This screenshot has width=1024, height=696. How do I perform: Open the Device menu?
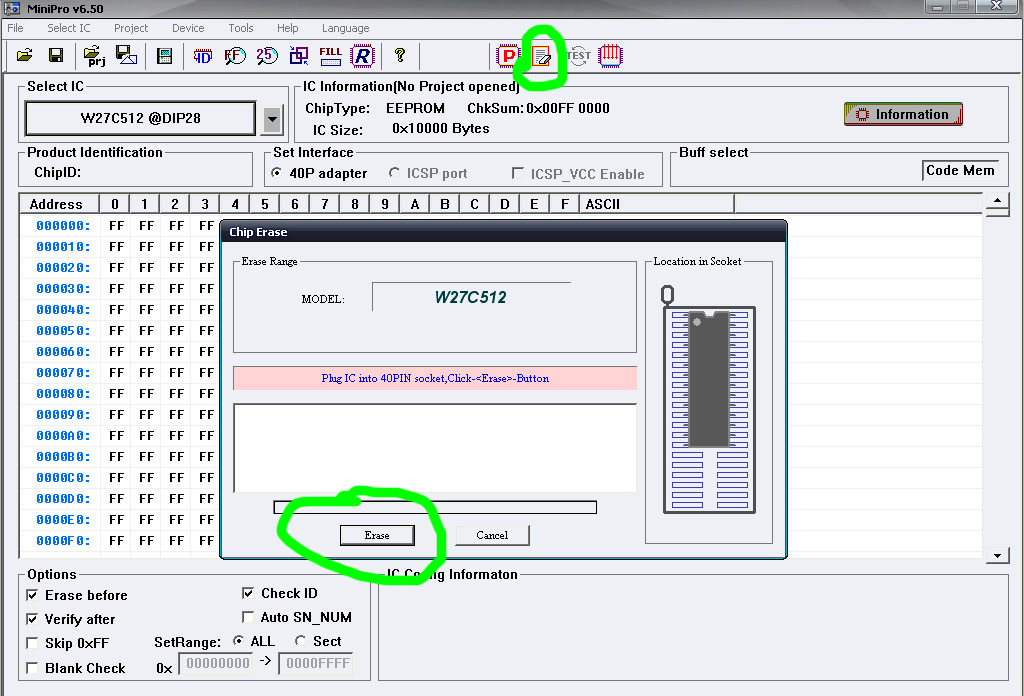coord(188,28)
